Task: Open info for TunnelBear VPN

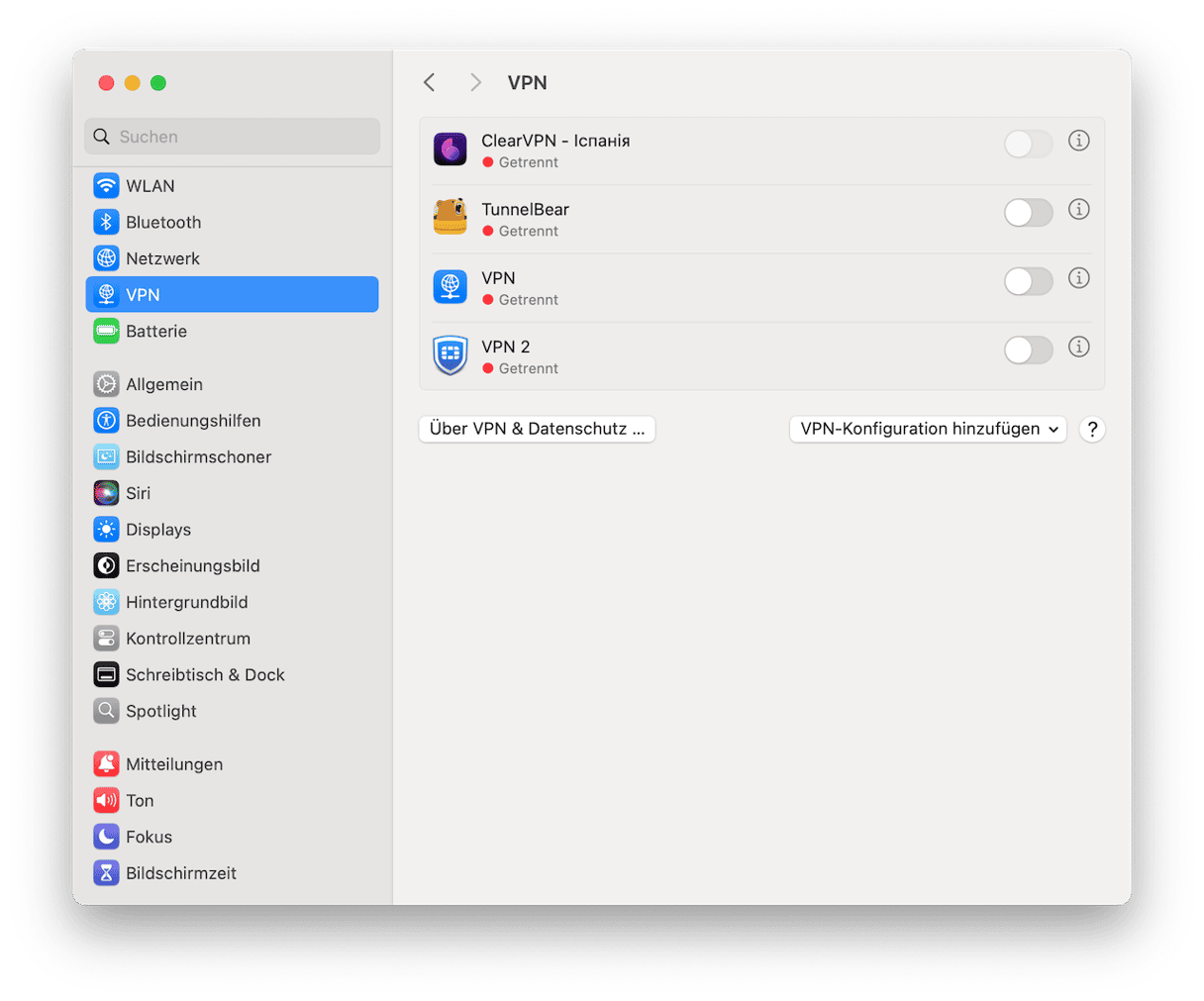Action: pos(1078,210)
